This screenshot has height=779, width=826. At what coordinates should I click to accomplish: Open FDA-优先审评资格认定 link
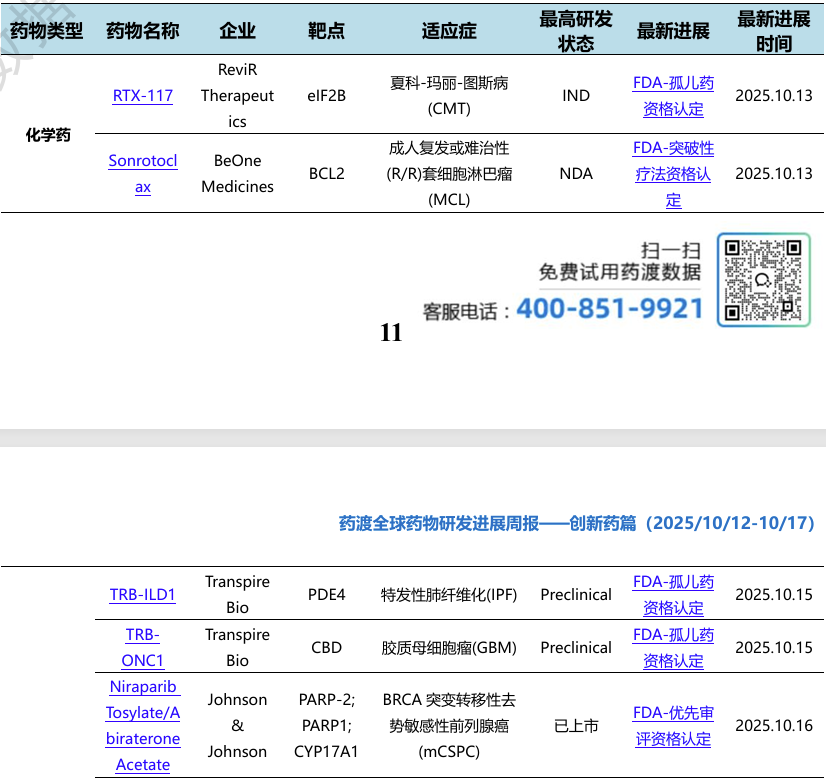coord(673,725)
